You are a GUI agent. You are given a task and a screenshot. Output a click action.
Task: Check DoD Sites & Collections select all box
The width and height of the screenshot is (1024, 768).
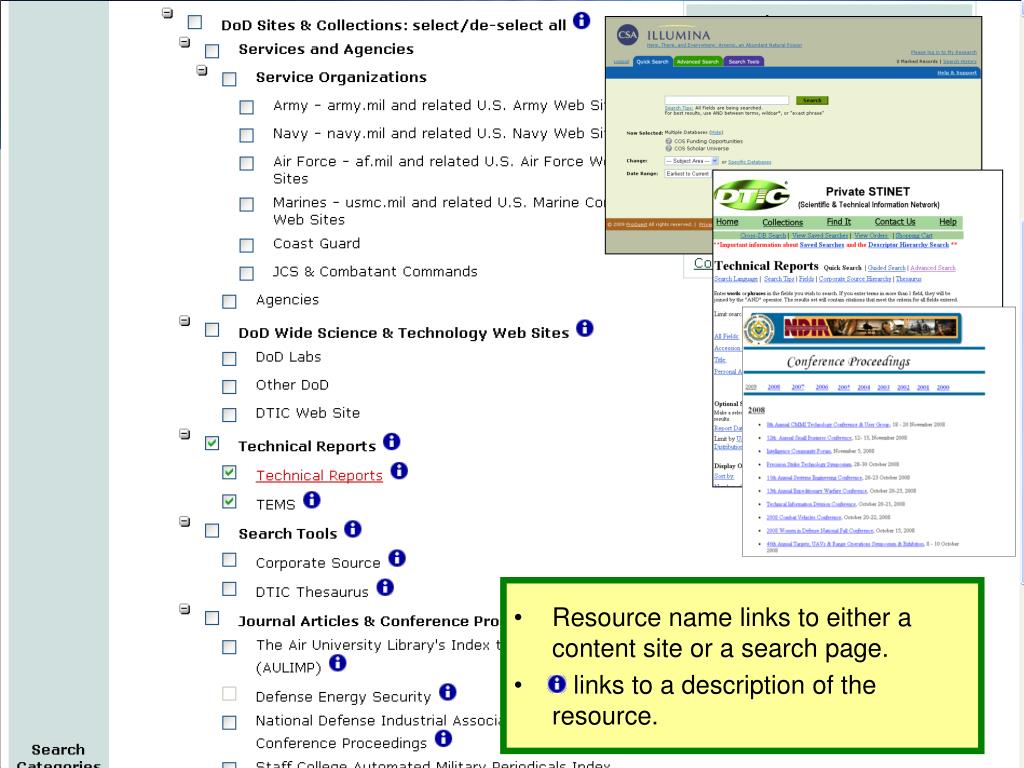click(195, 22)
